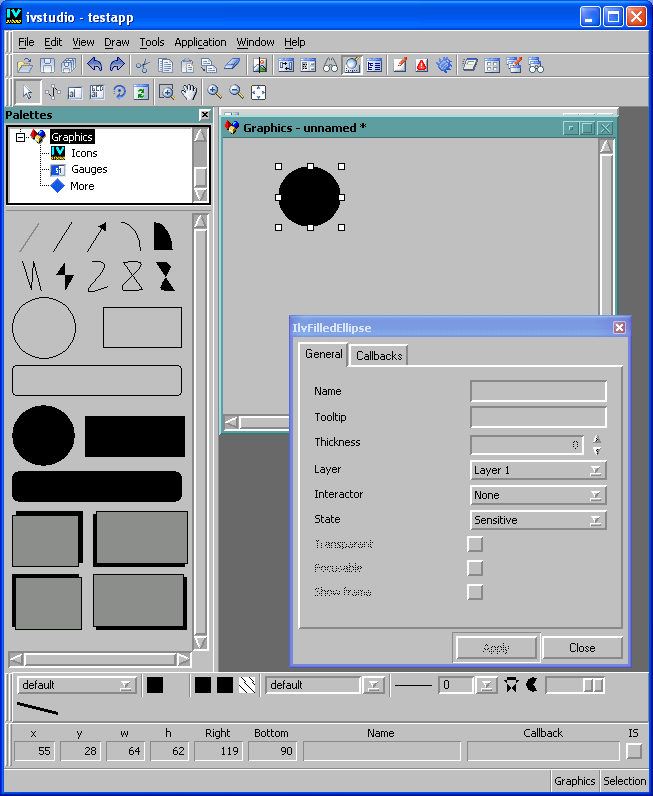Click the eraser delete icon
This screenshot has height=796, width=653.
pos(232,65)
